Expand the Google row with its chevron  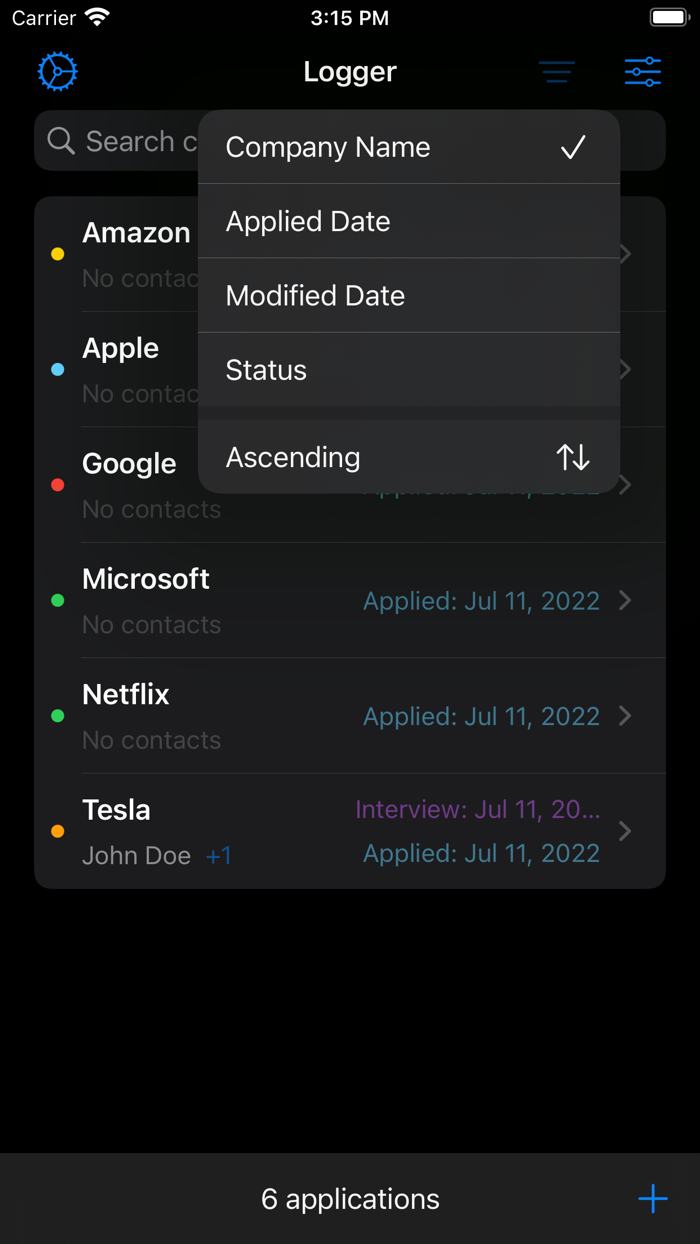625,485
